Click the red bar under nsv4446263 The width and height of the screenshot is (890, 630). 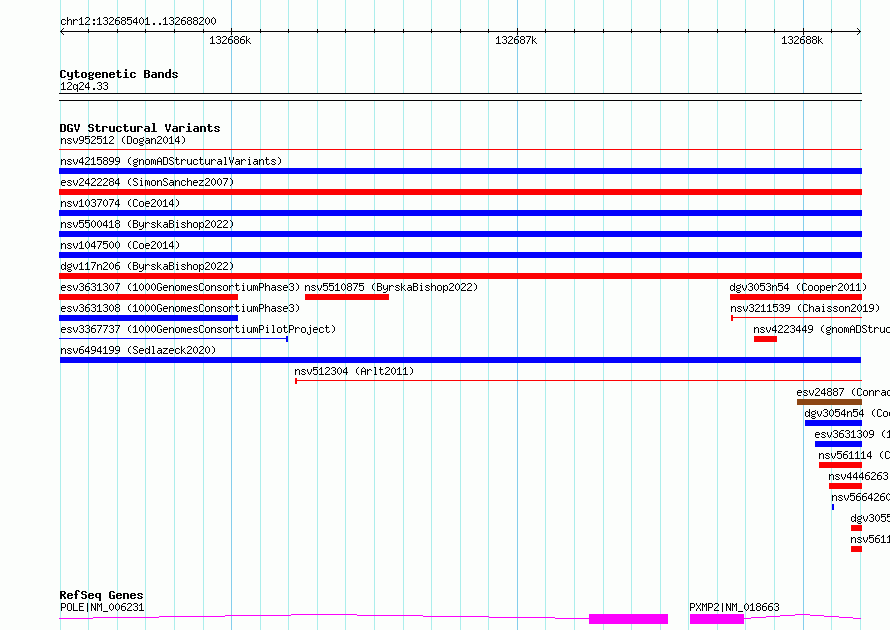(845, 486)
